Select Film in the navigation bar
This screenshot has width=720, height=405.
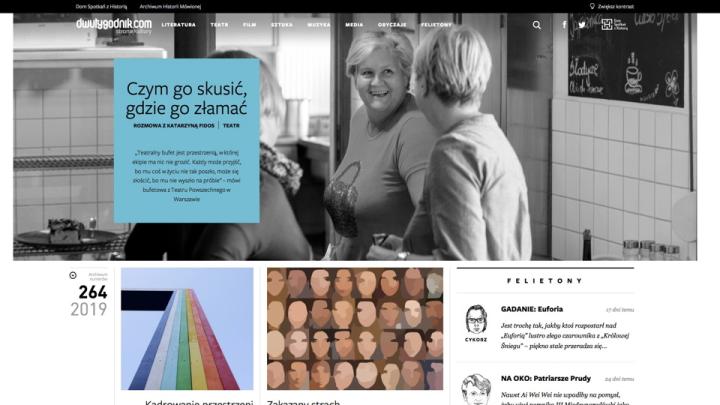[250, 24]
